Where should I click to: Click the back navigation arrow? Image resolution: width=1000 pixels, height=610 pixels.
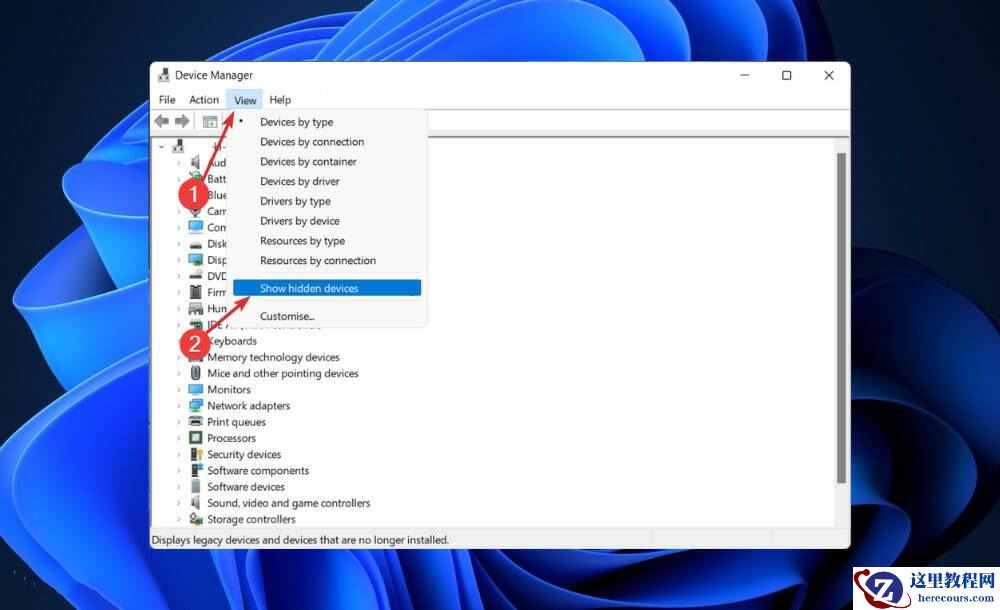162,121
